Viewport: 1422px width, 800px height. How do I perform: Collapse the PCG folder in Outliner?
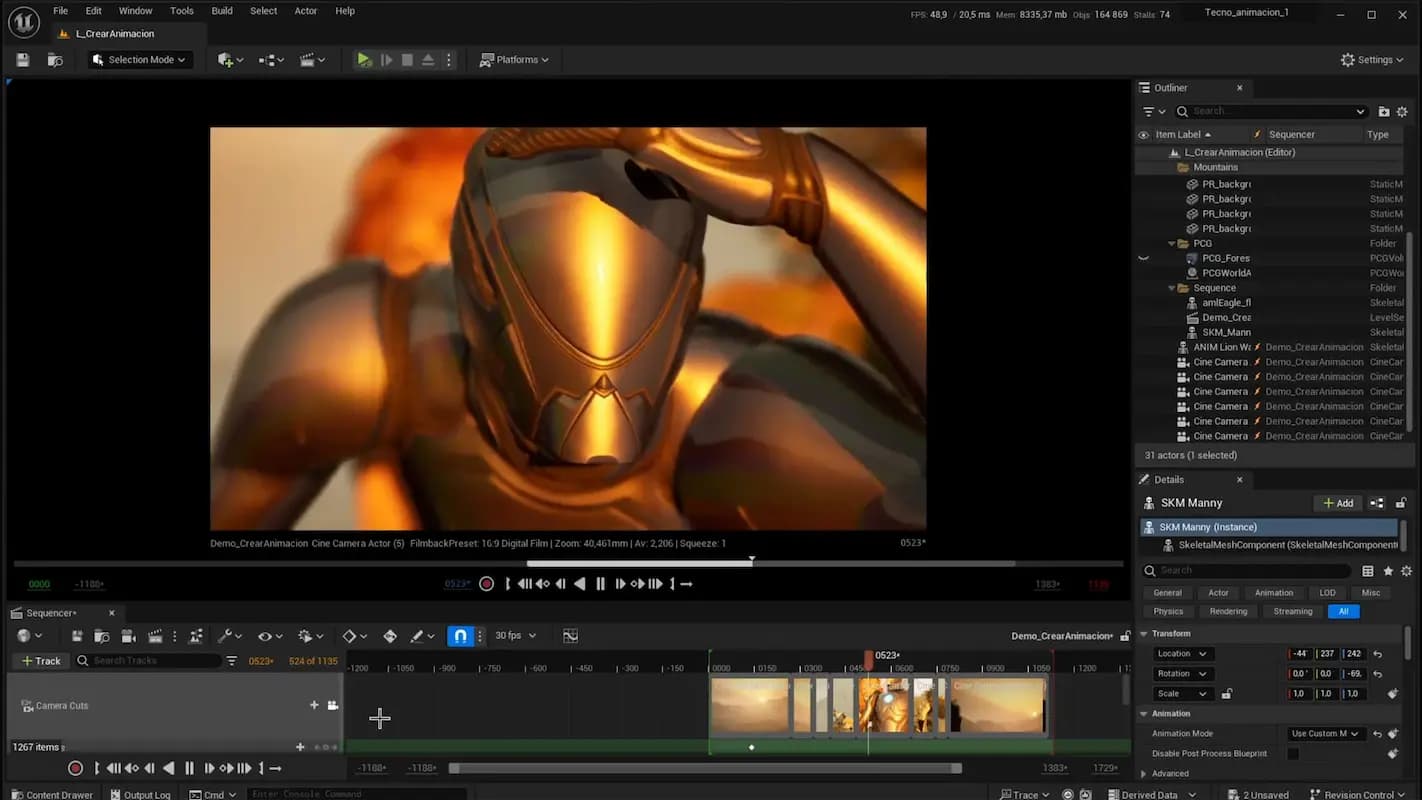(x=1172, y=243)
